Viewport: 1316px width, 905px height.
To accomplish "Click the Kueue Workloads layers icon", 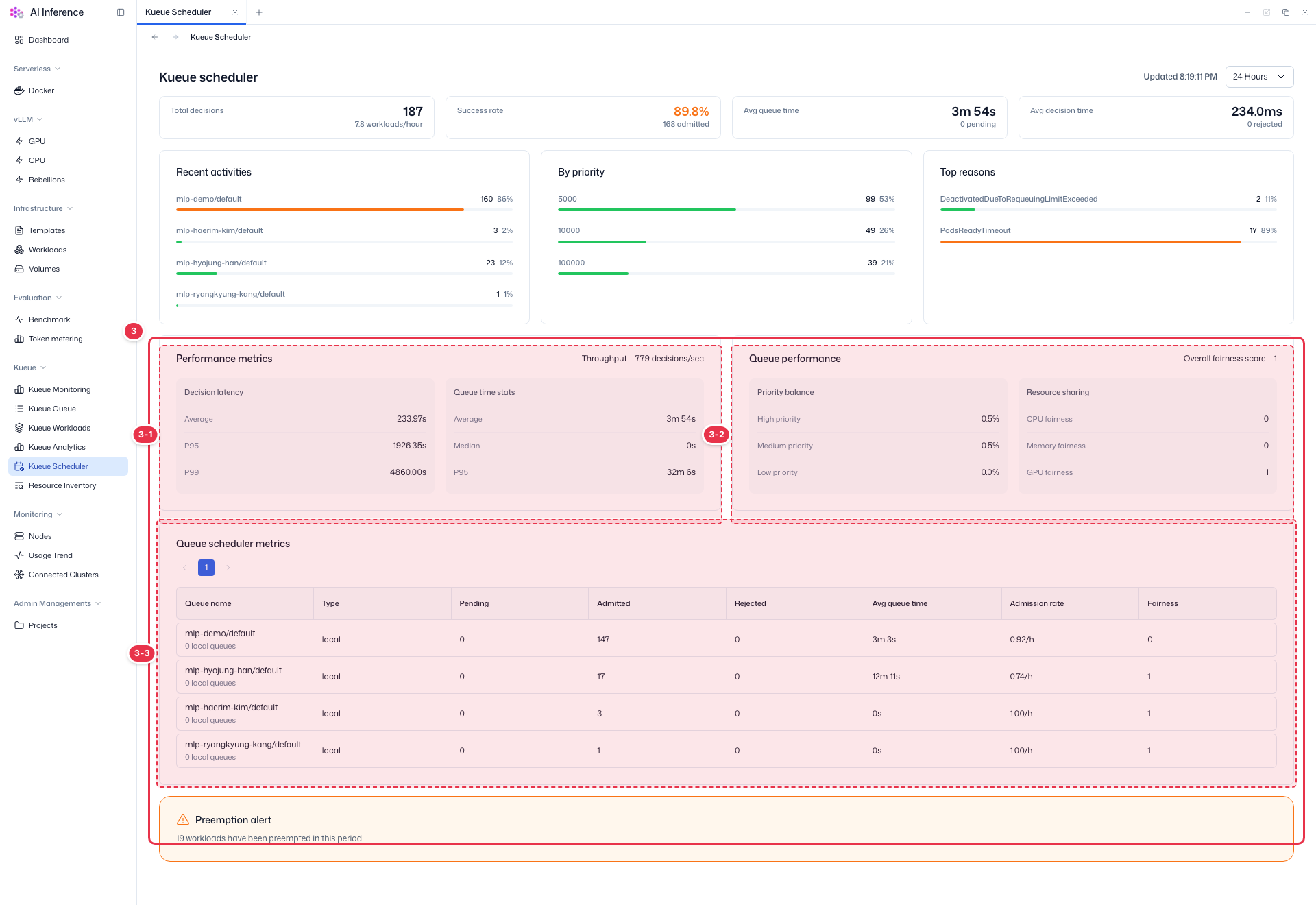I will pos(19,428).
